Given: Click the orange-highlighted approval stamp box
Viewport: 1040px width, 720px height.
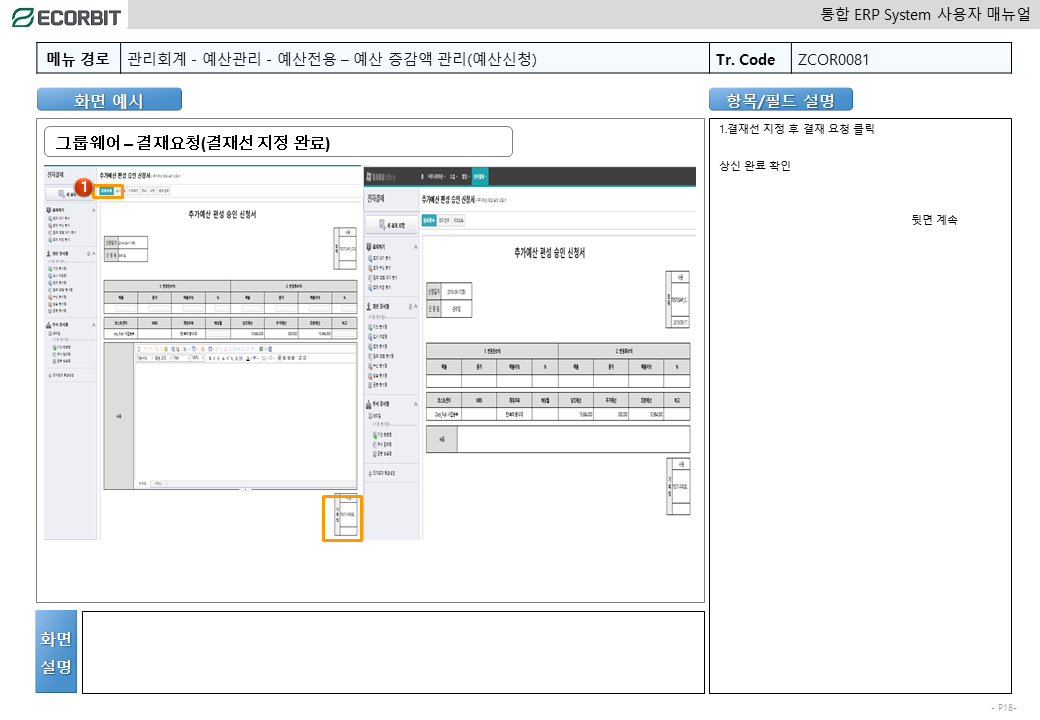Looking at the screenshot, I should 342,517.
